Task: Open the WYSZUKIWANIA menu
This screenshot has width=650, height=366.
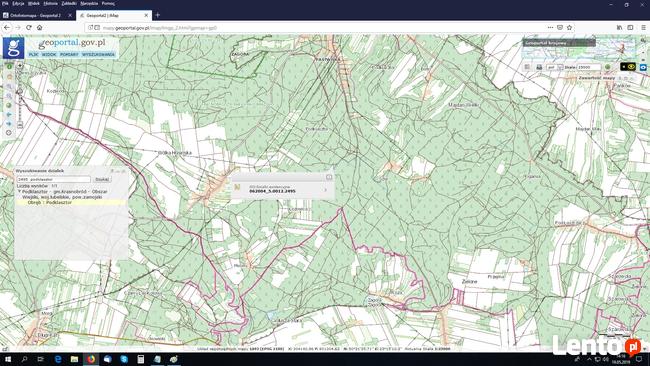Action: pos(98,54)
